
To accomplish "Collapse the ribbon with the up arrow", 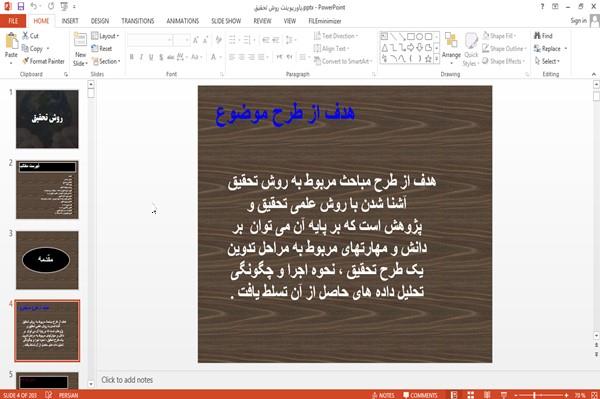I will click(594, 74).
